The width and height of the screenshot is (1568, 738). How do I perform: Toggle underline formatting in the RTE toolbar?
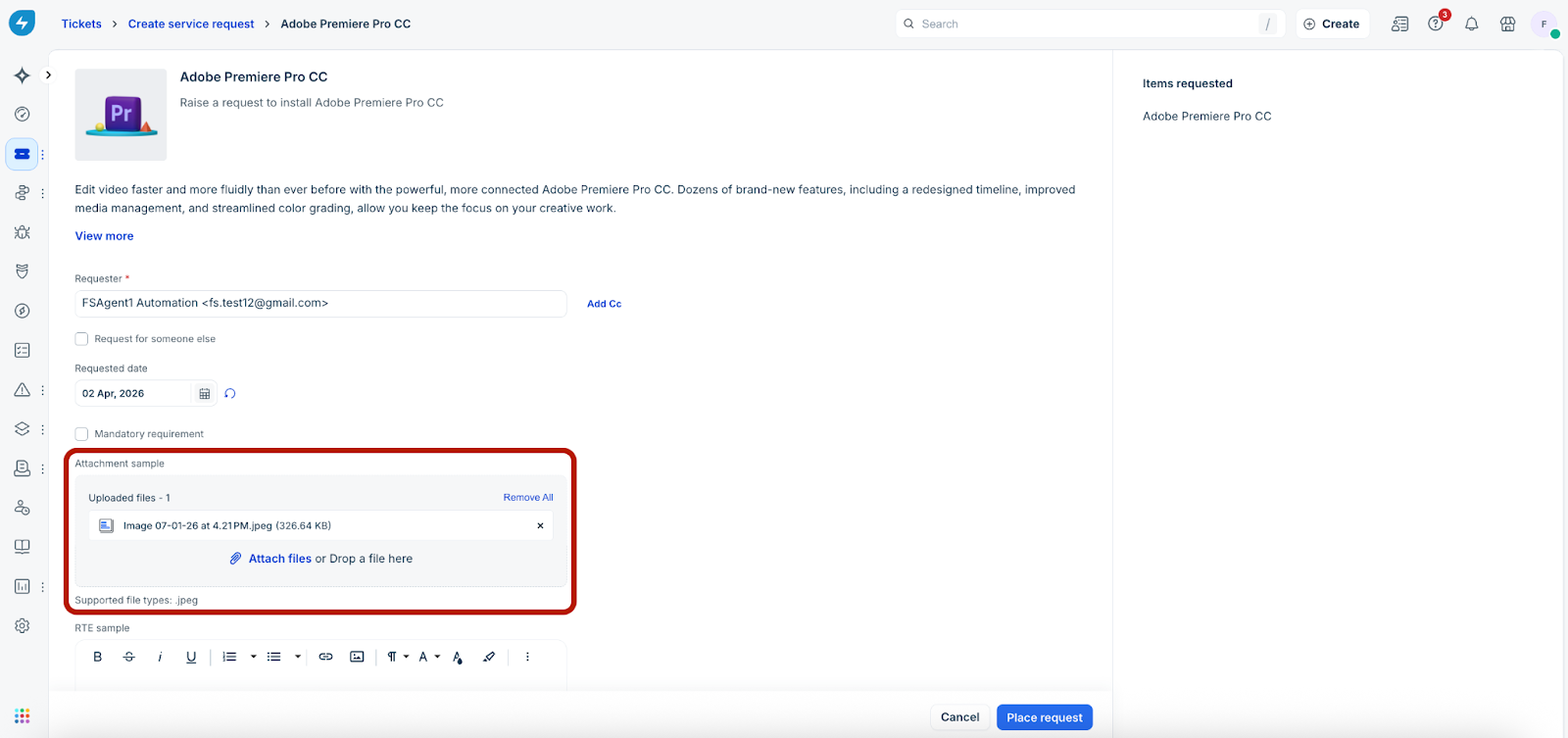191,657
